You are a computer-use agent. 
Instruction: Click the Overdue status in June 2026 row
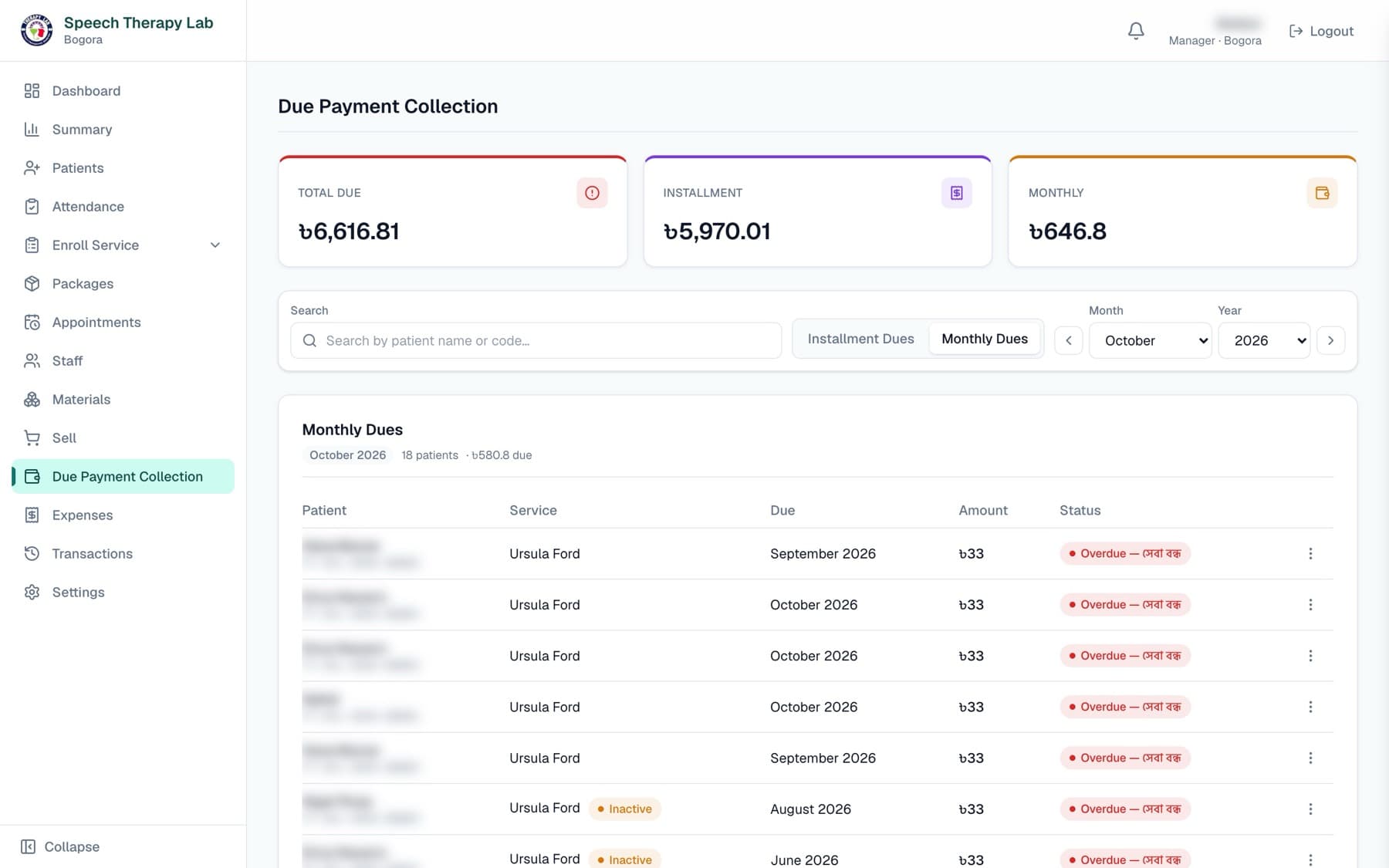click(1125, 860)
